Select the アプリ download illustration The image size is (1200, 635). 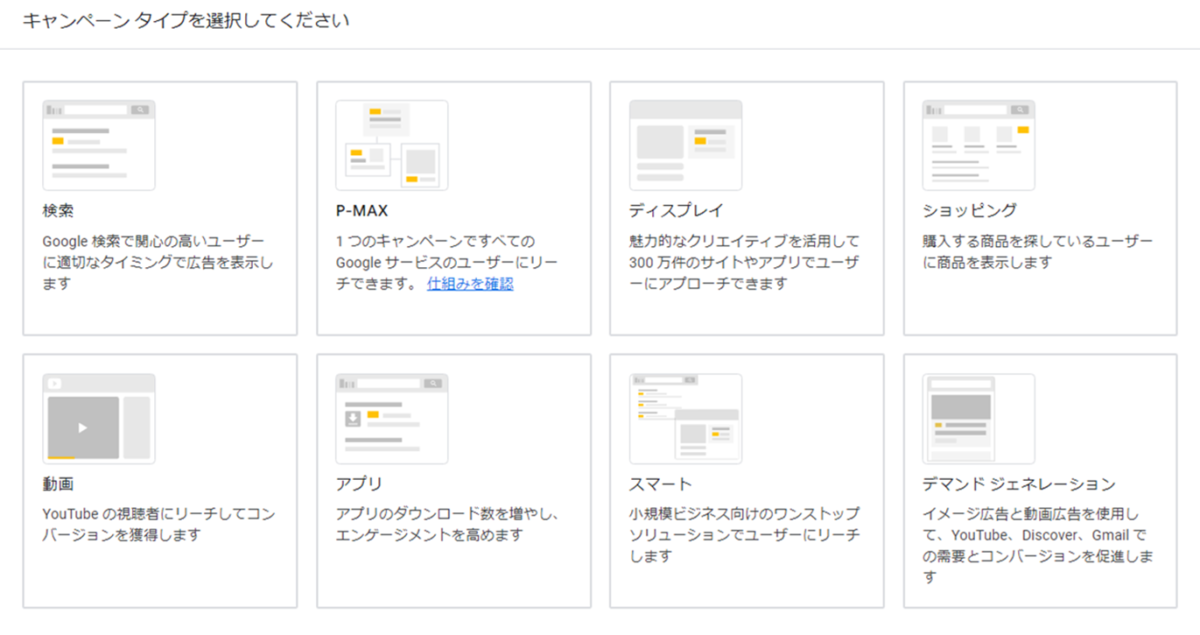tap(392, 418)
